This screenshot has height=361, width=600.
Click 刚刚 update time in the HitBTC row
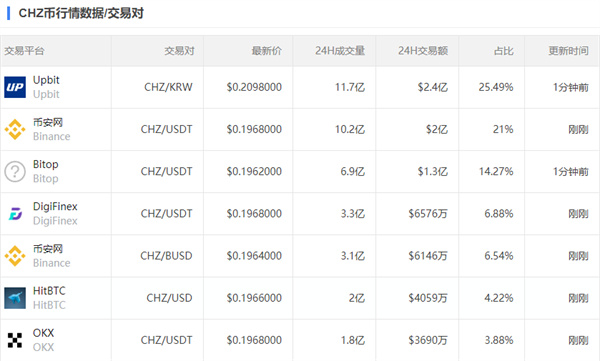click(578, 298)
